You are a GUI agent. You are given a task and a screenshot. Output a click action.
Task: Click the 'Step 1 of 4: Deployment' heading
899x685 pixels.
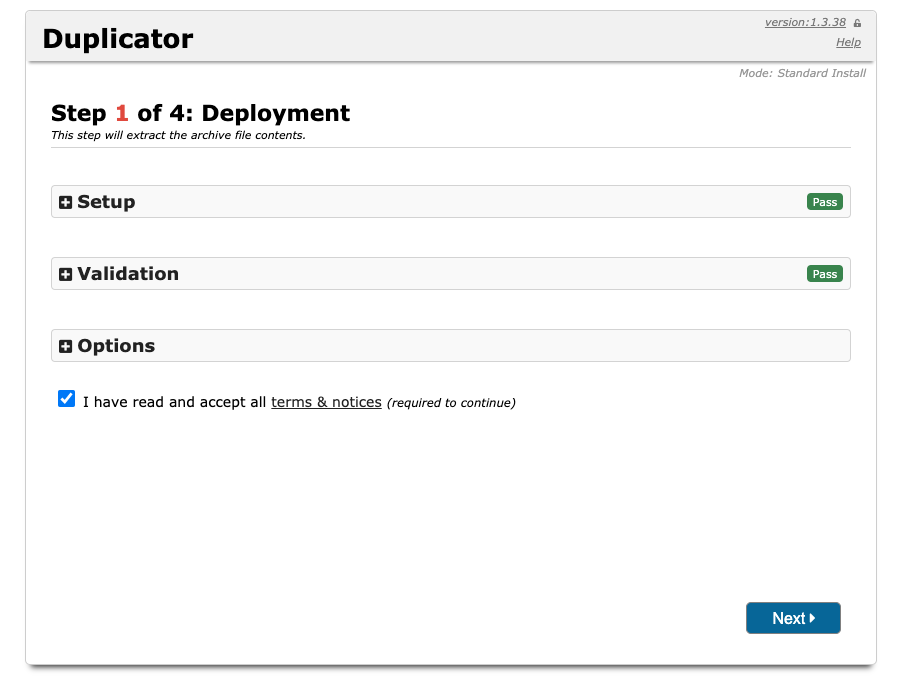tap(200, 113)
